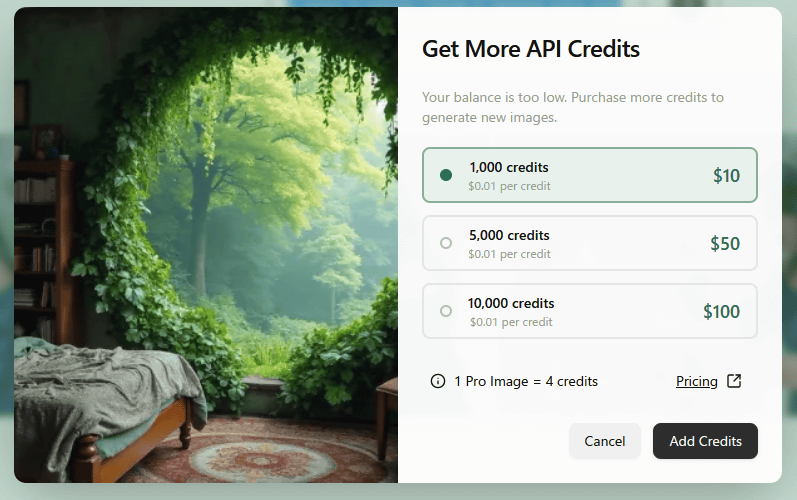Open the Pricing link
Image resolution: width=797 pixels, height=500 pixels.
pos(696,382)
